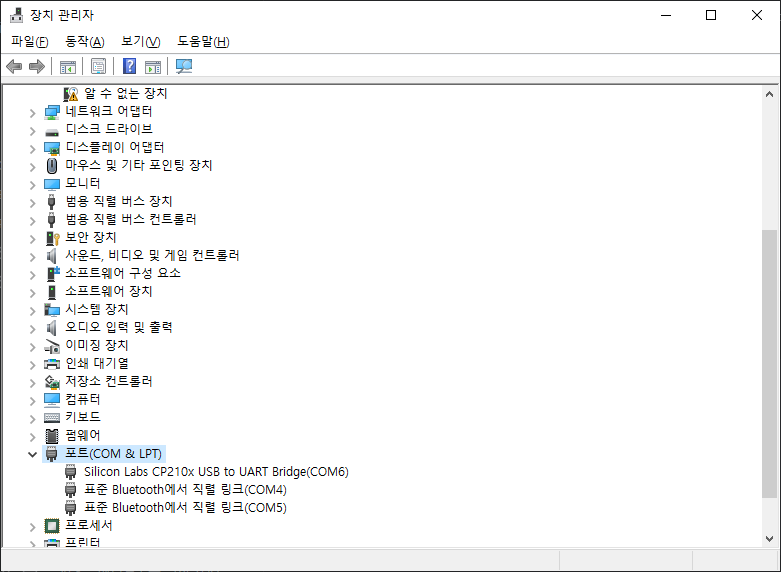The width and height of the screenshot is (781, 572).
Task: Expand the 오디오 입력 및 출력 node
Action: click(32, 329)
